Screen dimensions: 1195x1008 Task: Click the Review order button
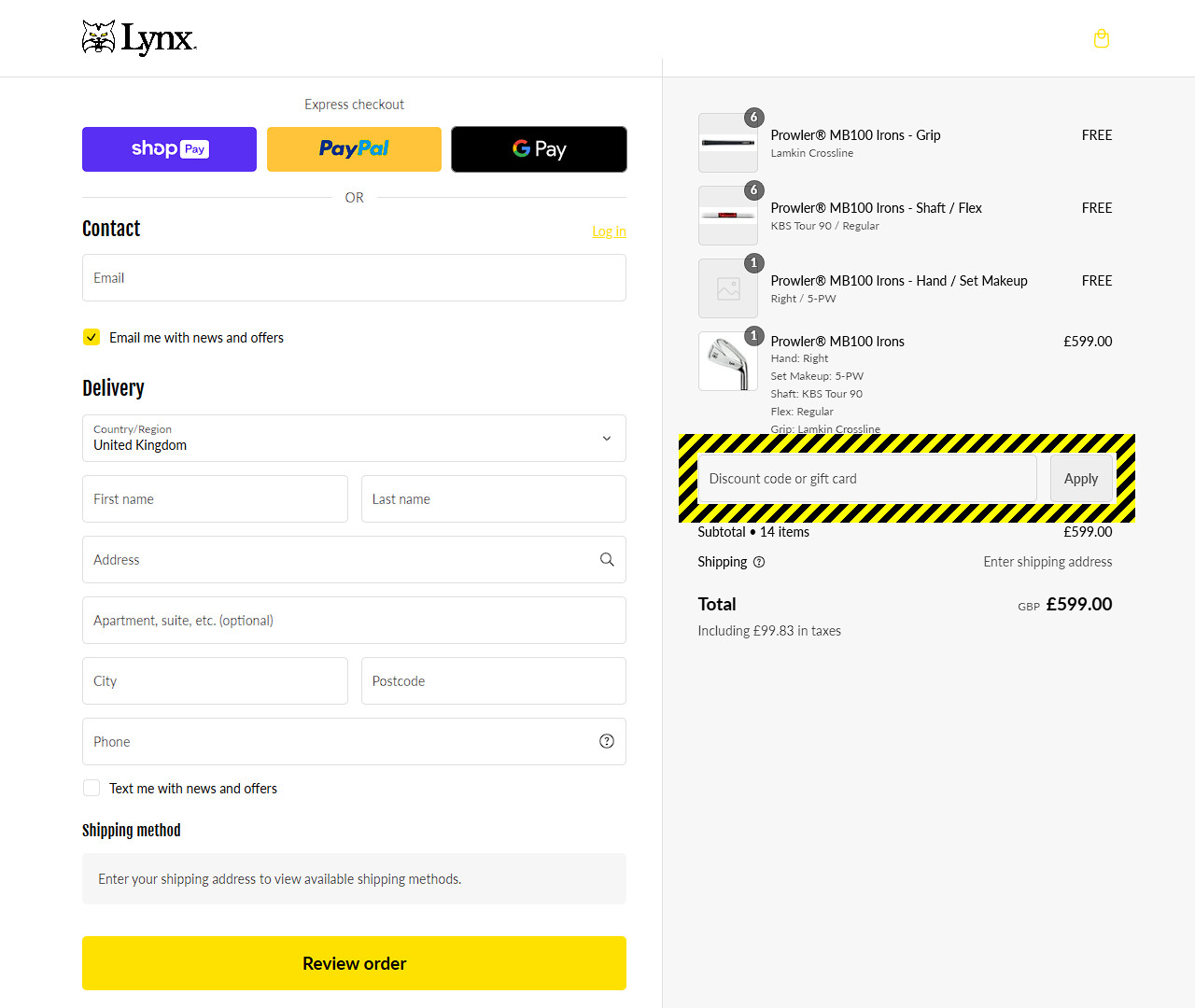coord(354,963)
